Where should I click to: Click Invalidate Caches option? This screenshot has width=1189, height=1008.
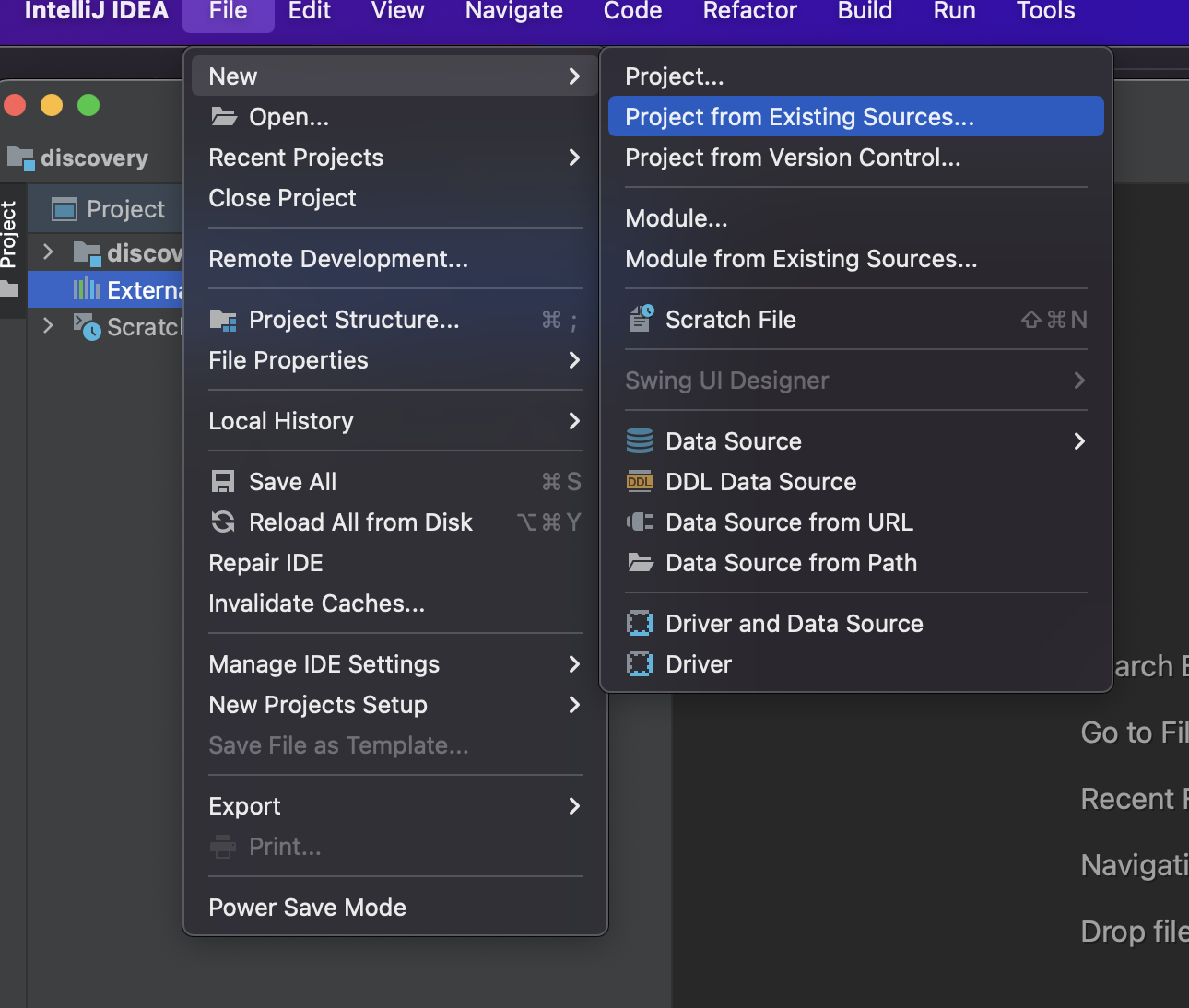click(x=316, y=604)
